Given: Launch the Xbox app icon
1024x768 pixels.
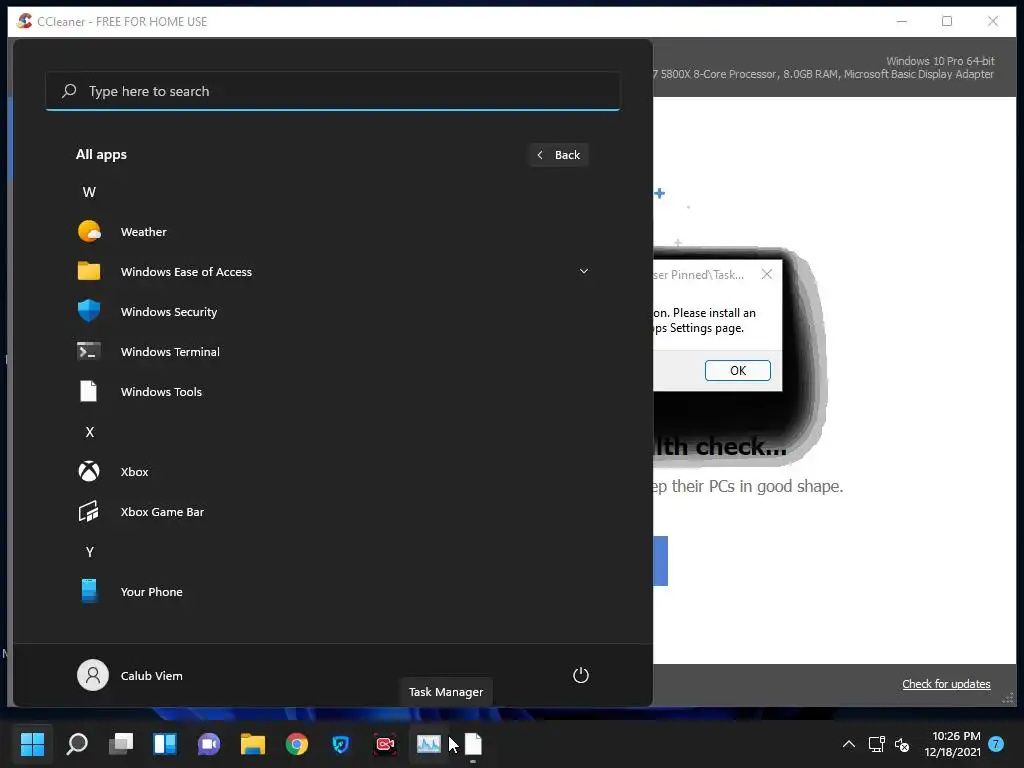Looking at the screenshot, I should pos(89,471).
